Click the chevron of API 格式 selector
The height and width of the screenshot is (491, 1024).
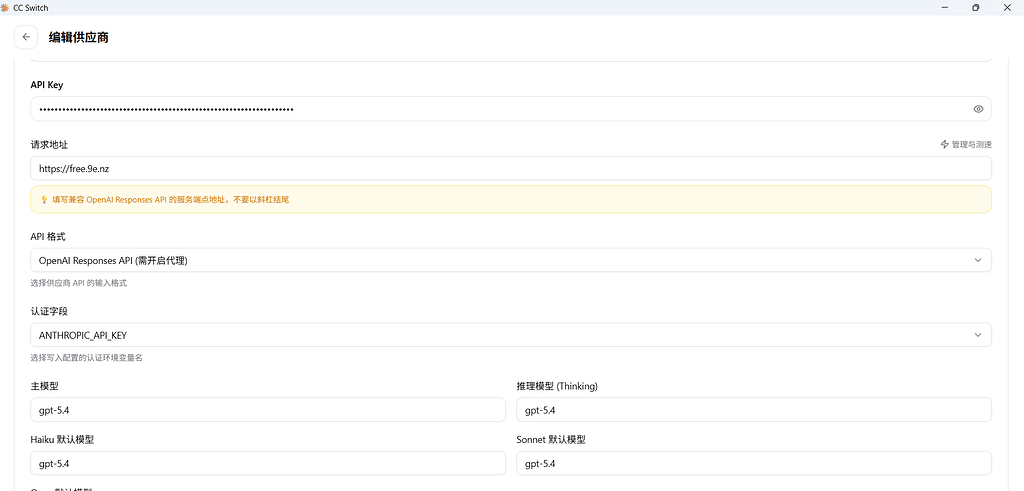coord(978,260)
